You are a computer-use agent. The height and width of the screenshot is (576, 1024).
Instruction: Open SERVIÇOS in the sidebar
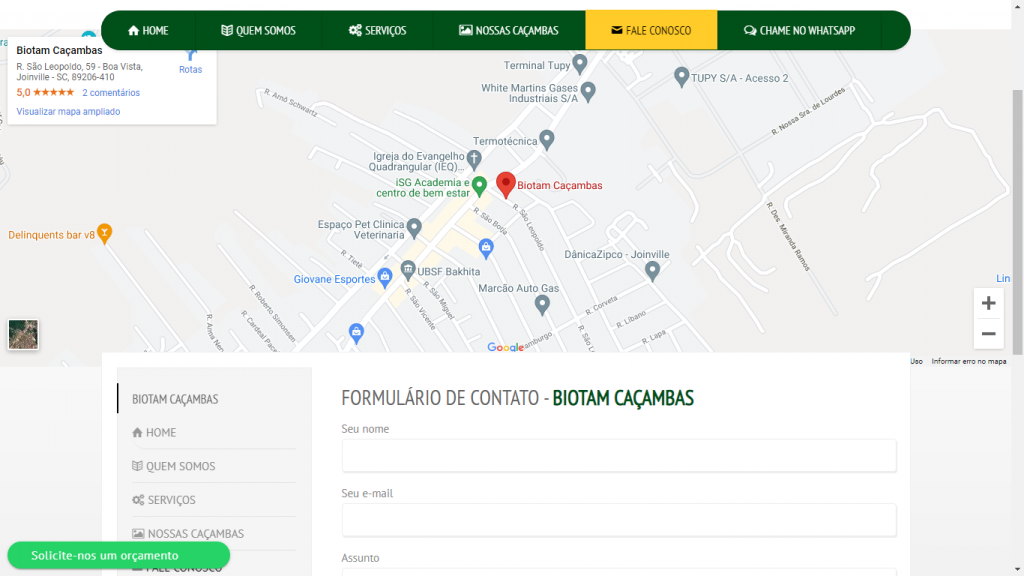tap(164, 500)
